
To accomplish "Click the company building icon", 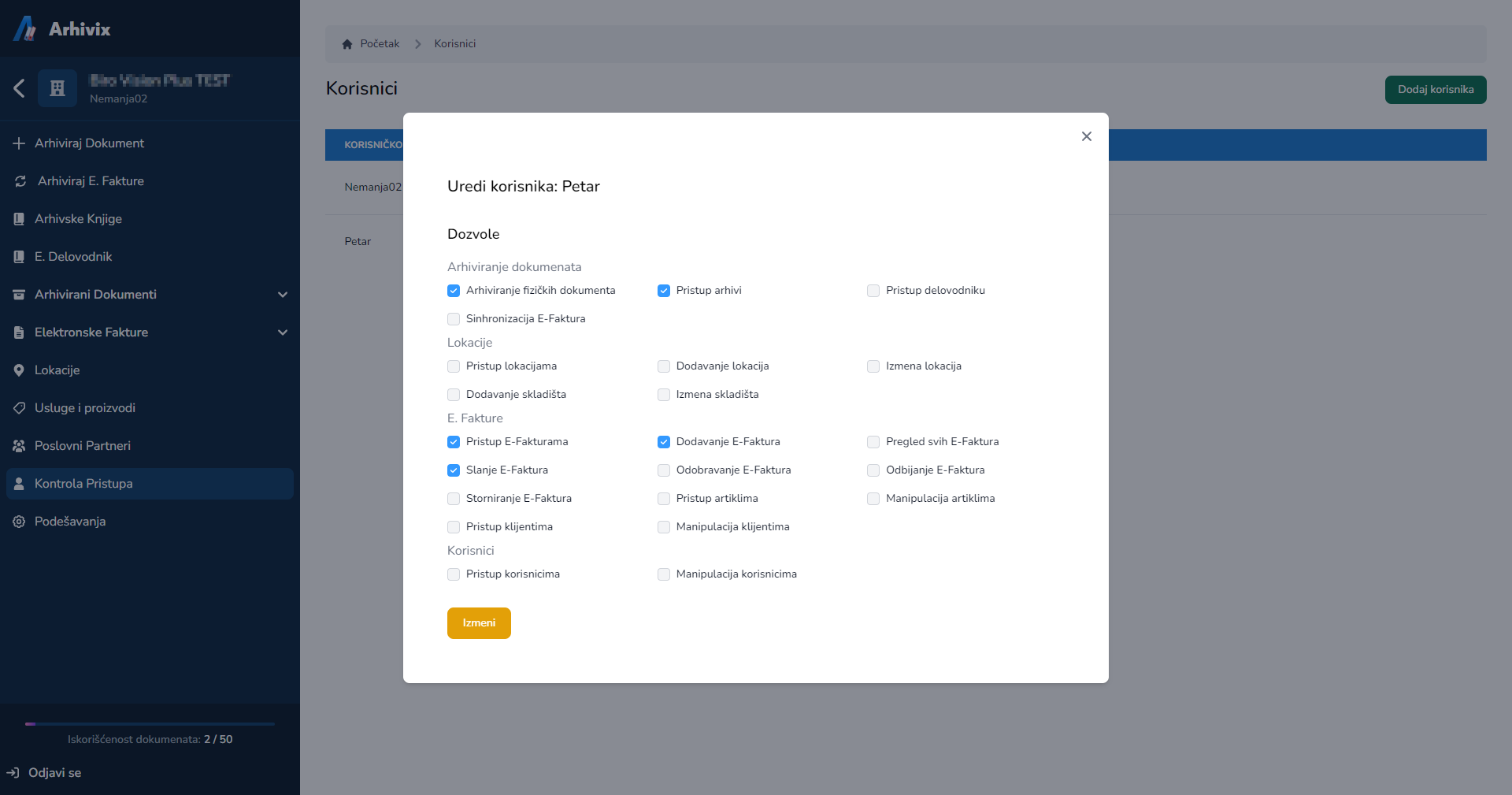I will tap(57, 88).
